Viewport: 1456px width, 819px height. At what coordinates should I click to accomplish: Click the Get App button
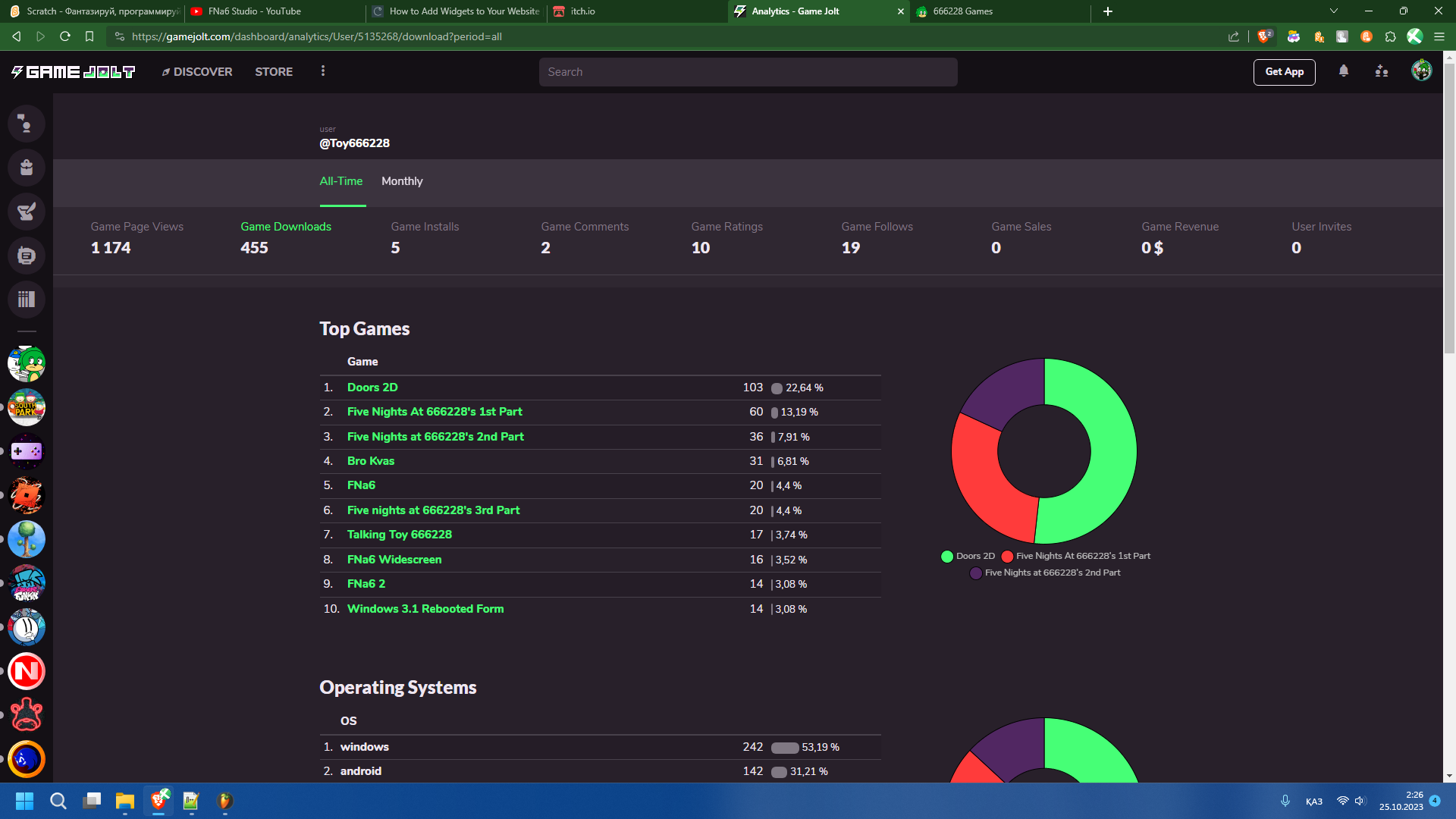point(1284,72)
